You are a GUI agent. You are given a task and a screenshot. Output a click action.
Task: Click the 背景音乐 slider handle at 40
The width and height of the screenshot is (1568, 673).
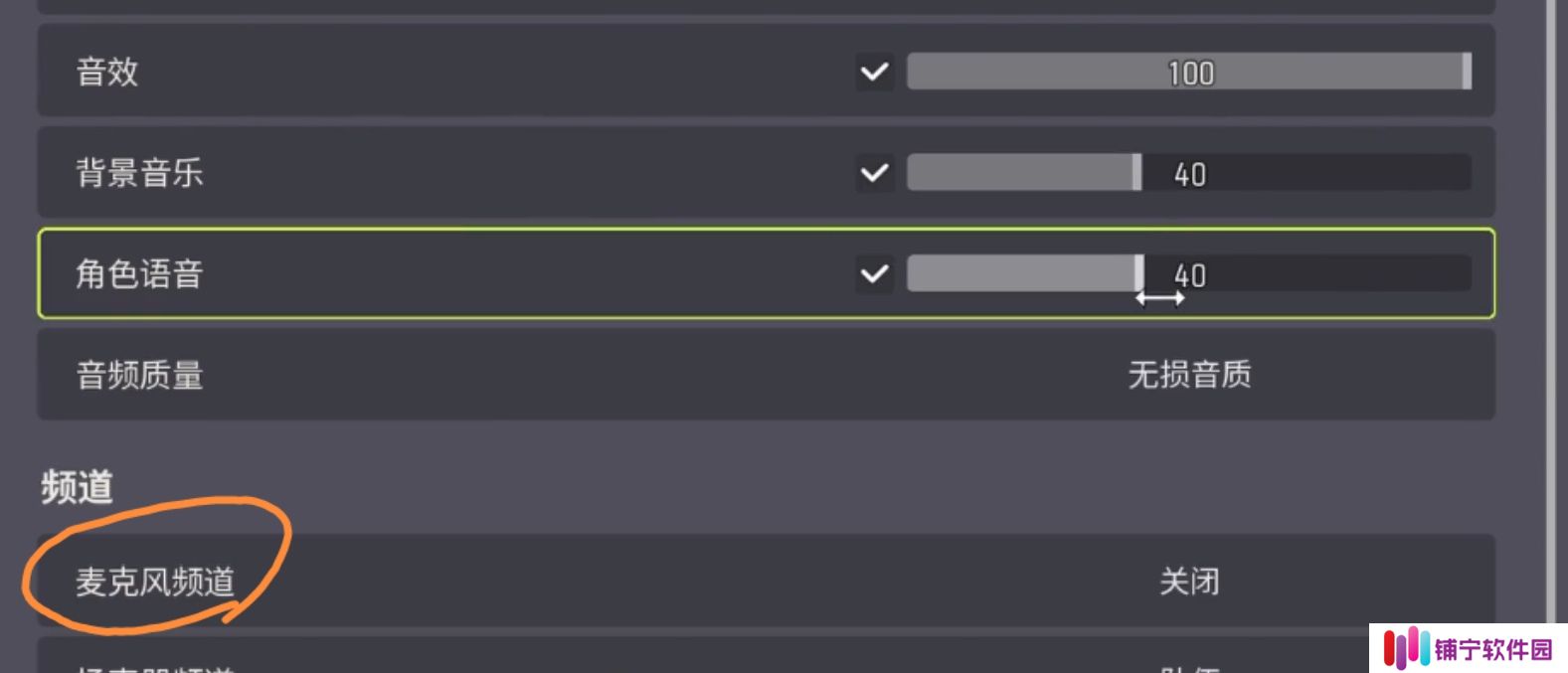pyautogui.click(x=1136, y=173)
